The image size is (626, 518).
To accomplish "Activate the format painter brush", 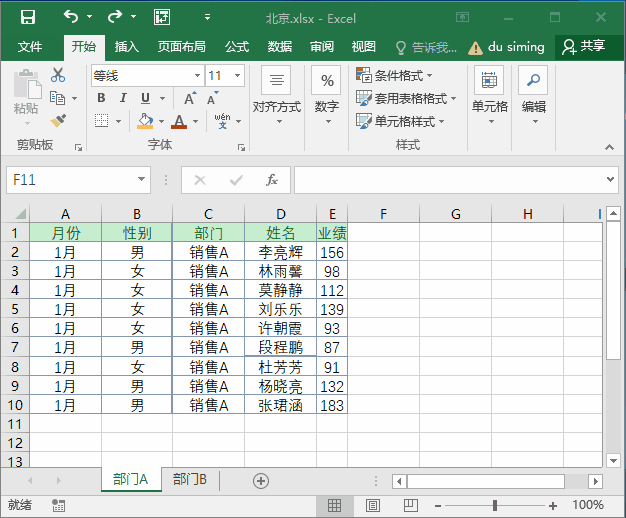I will click(x=58, y=121).
